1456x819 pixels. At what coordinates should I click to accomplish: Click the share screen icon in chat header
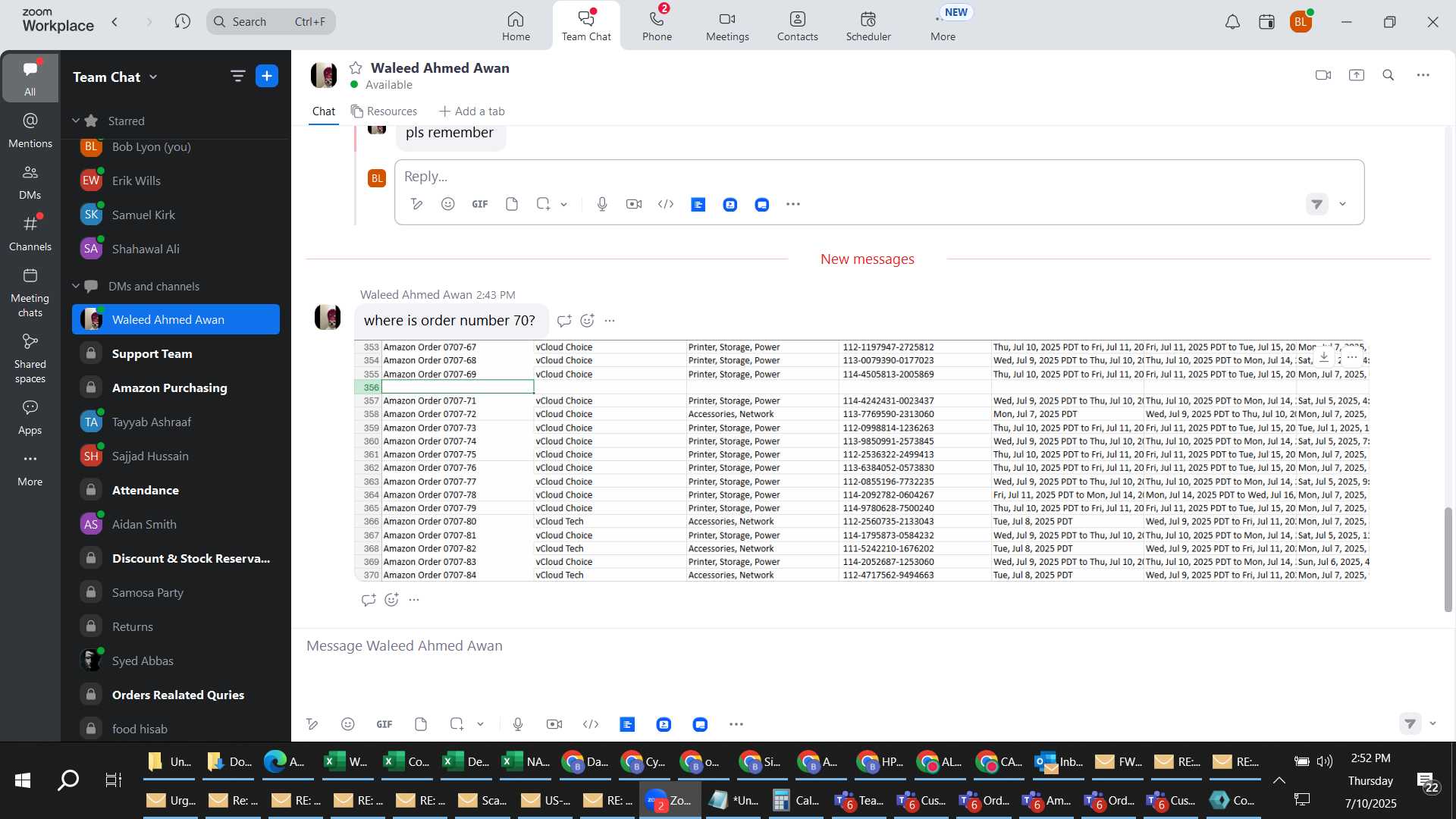click(x=1357, y=75)
